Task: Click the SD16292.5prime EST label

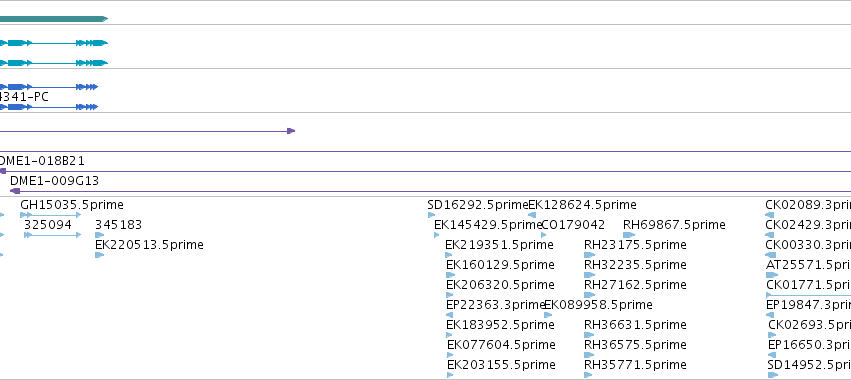Action: tap(478, 205)
